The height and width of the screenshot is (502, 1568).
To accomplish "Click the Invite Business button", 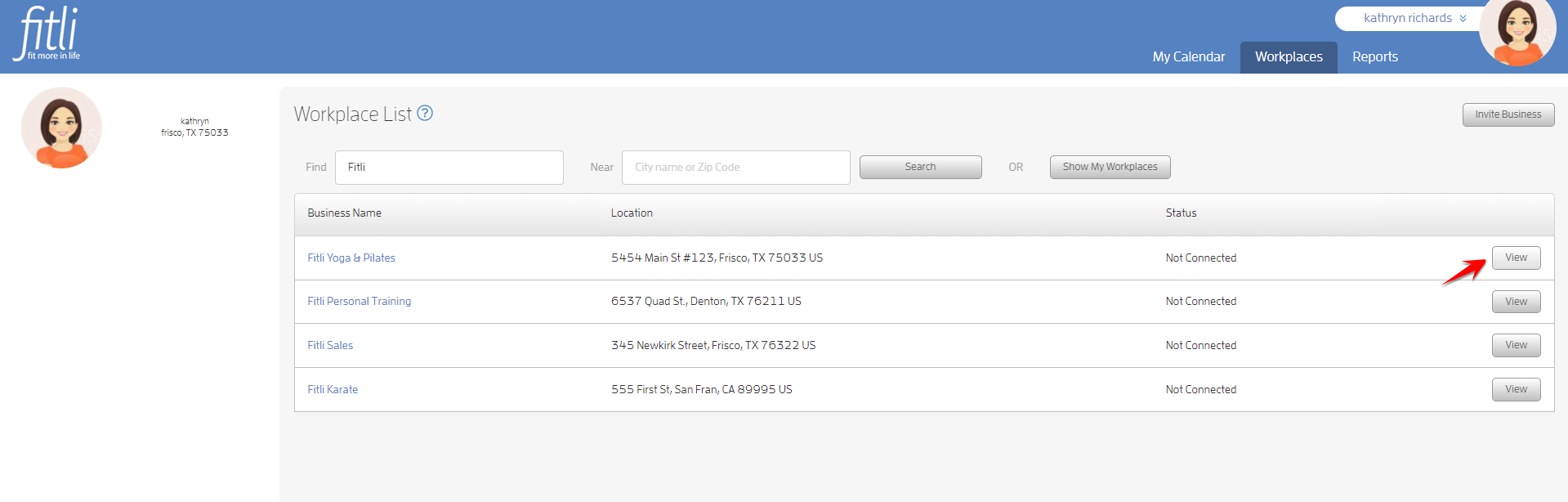I will [x=1508, y=114].
